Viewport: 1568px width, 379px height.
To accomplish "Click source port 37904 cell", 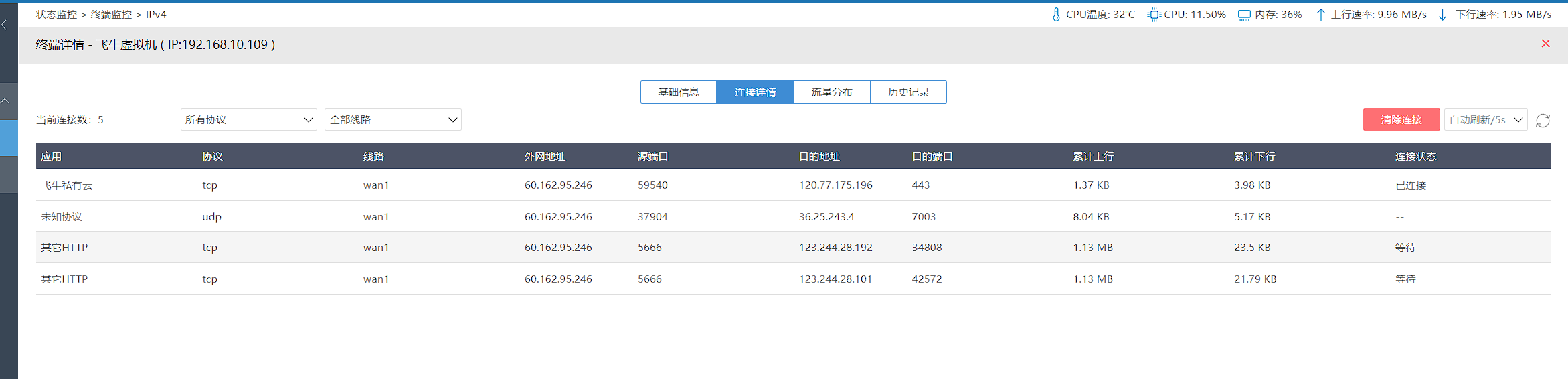I will tap(652, 217).
